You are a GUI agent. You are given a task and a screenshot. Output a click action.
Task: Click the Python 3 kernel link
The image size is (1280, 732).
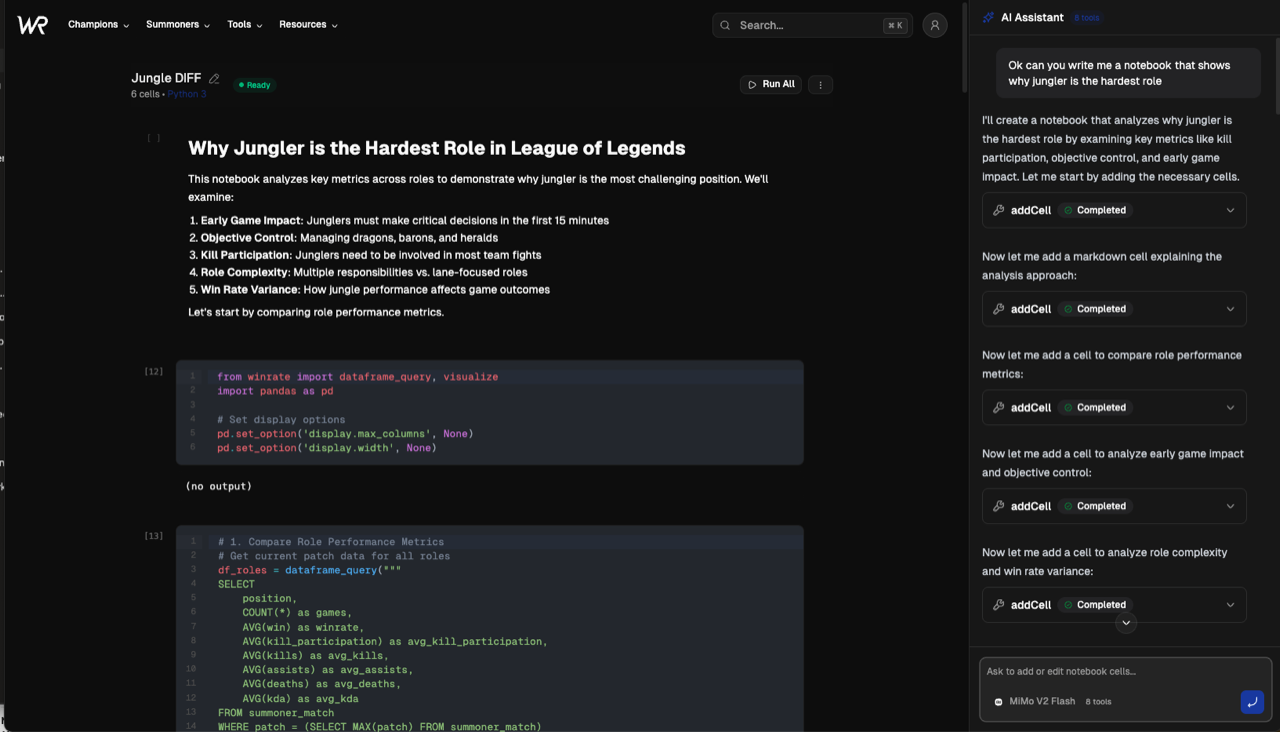(187, 94)
